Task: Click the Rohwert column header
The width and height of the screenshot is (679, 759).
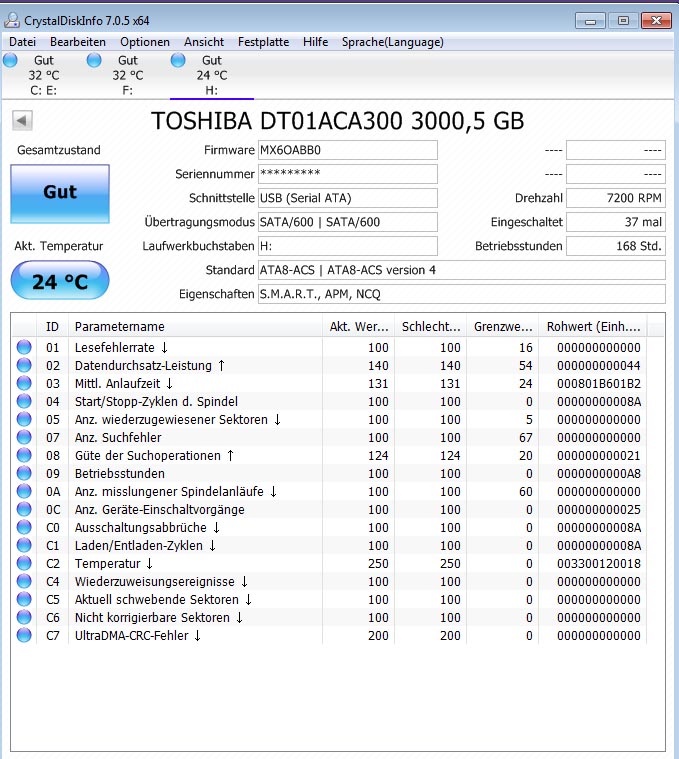Action: (x=593, y=327)
